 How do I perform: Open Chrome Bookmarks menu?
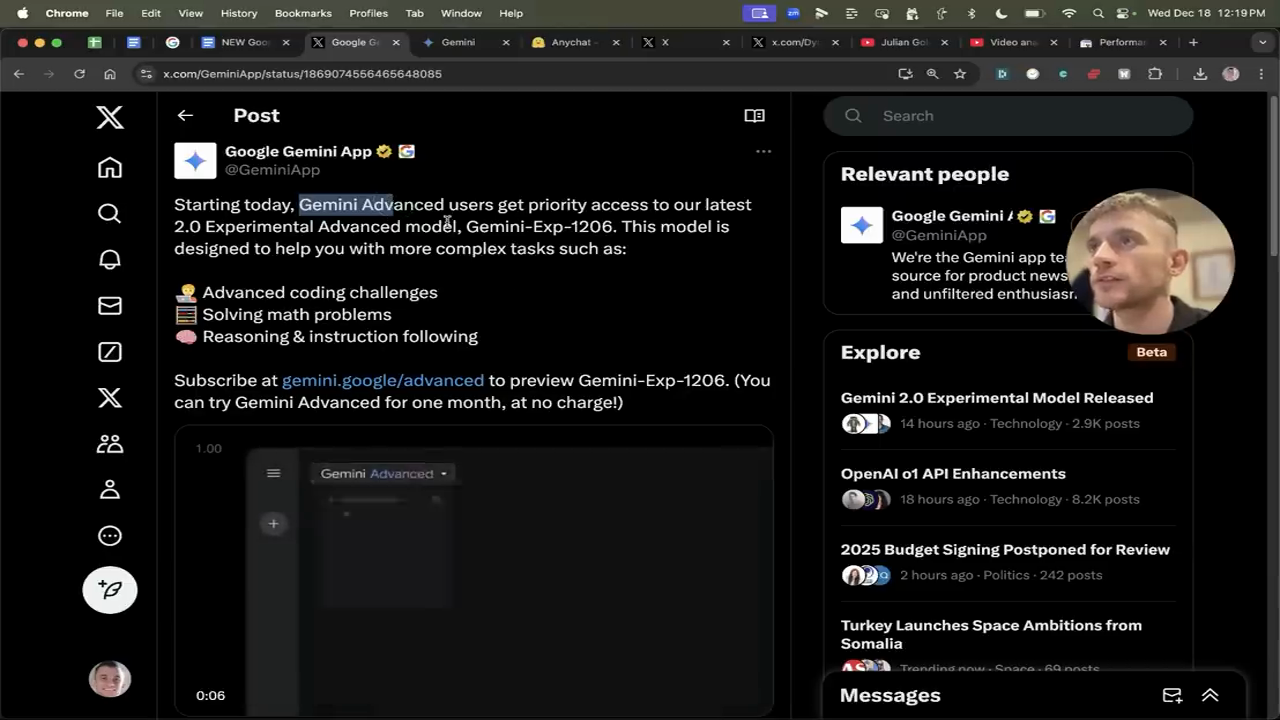pyautogui.click(x=303, y=13)
